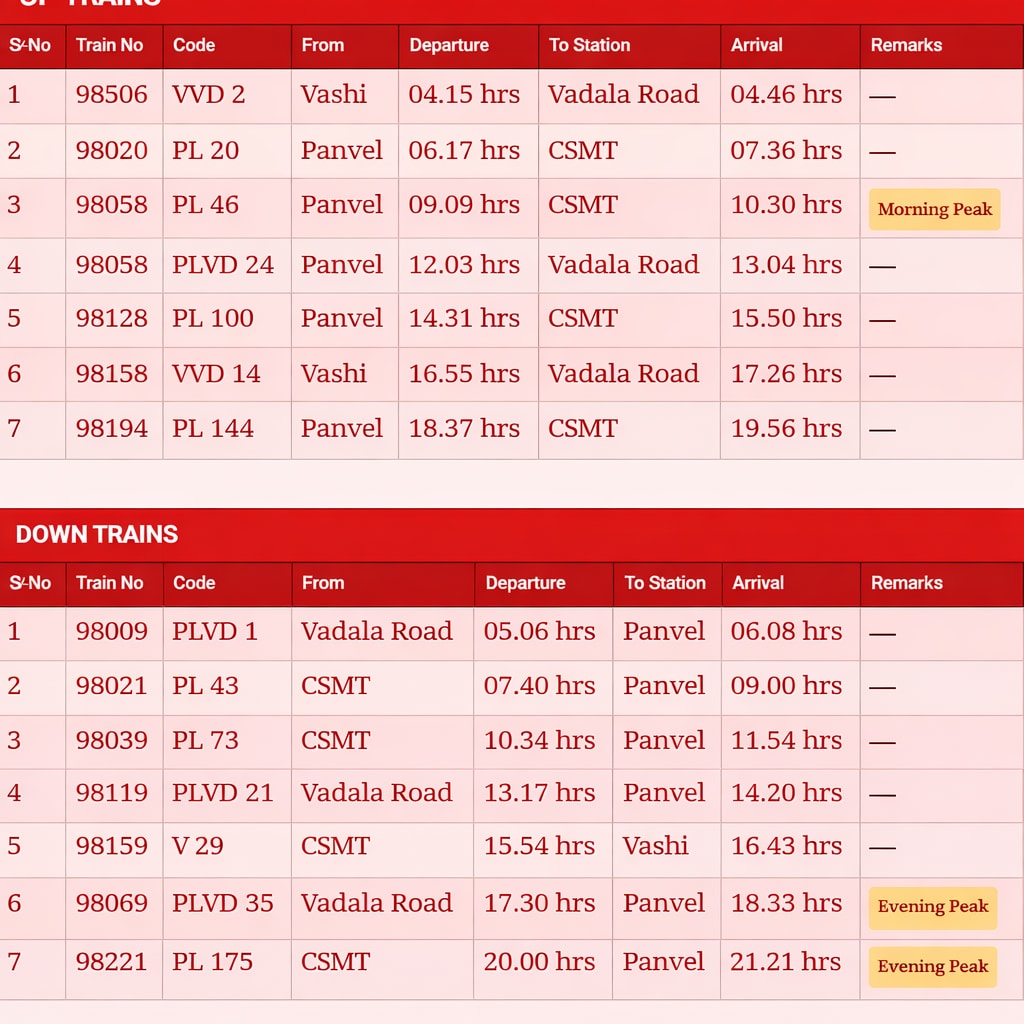1024x1024 pixels.
Task: Click train number 98506
Action: click(x=111, y=95)
